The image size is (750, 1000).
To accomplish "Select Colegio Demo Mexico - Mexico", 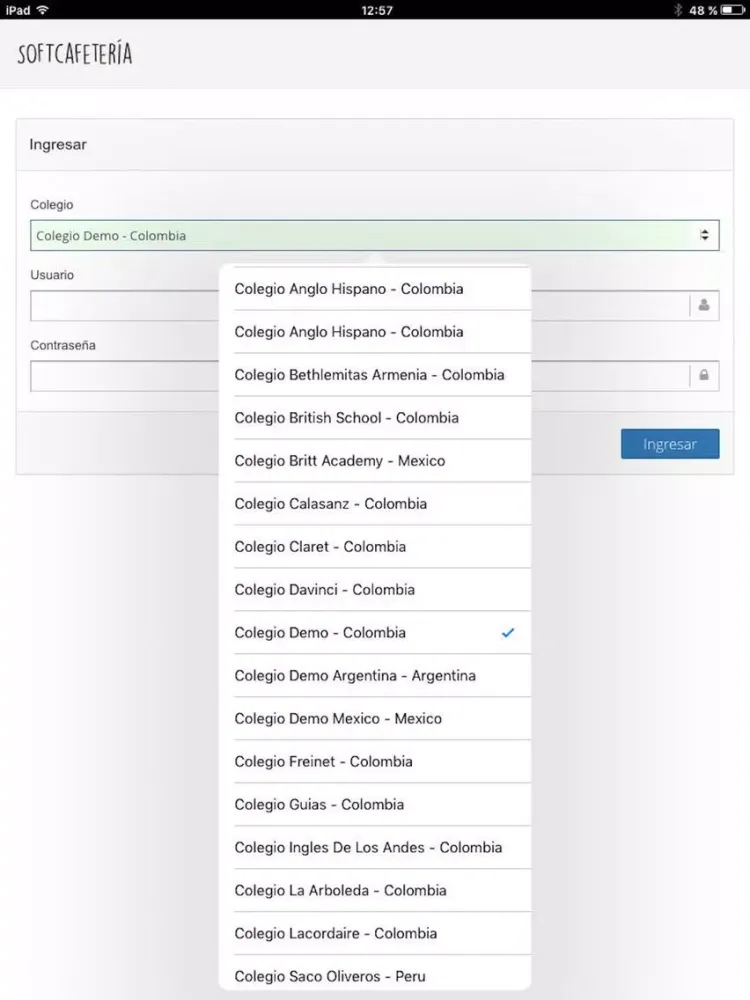I will click(338, 719).
